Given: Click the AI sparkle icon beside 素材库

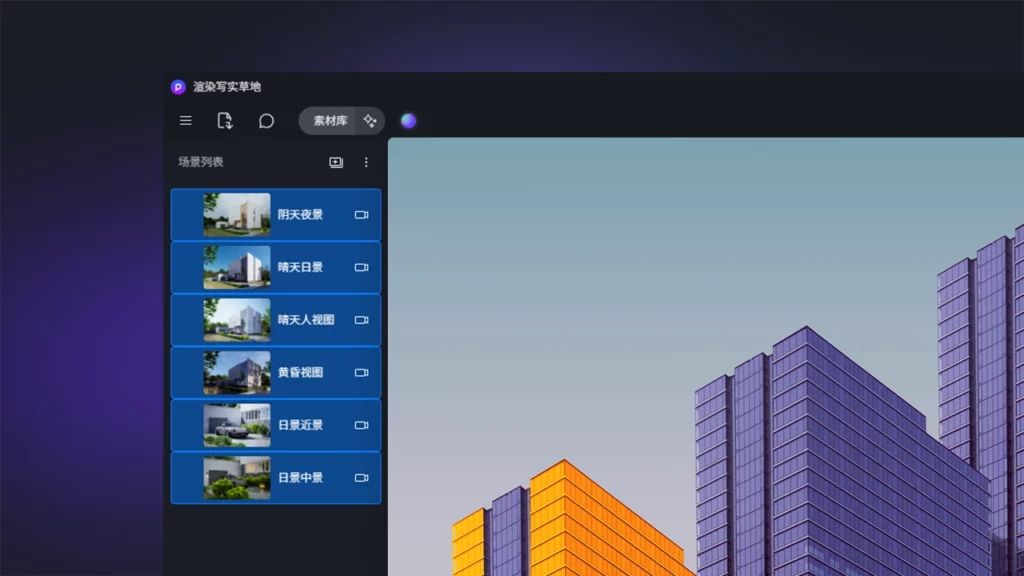Looking at the screenshot, I should coord(370,121).
